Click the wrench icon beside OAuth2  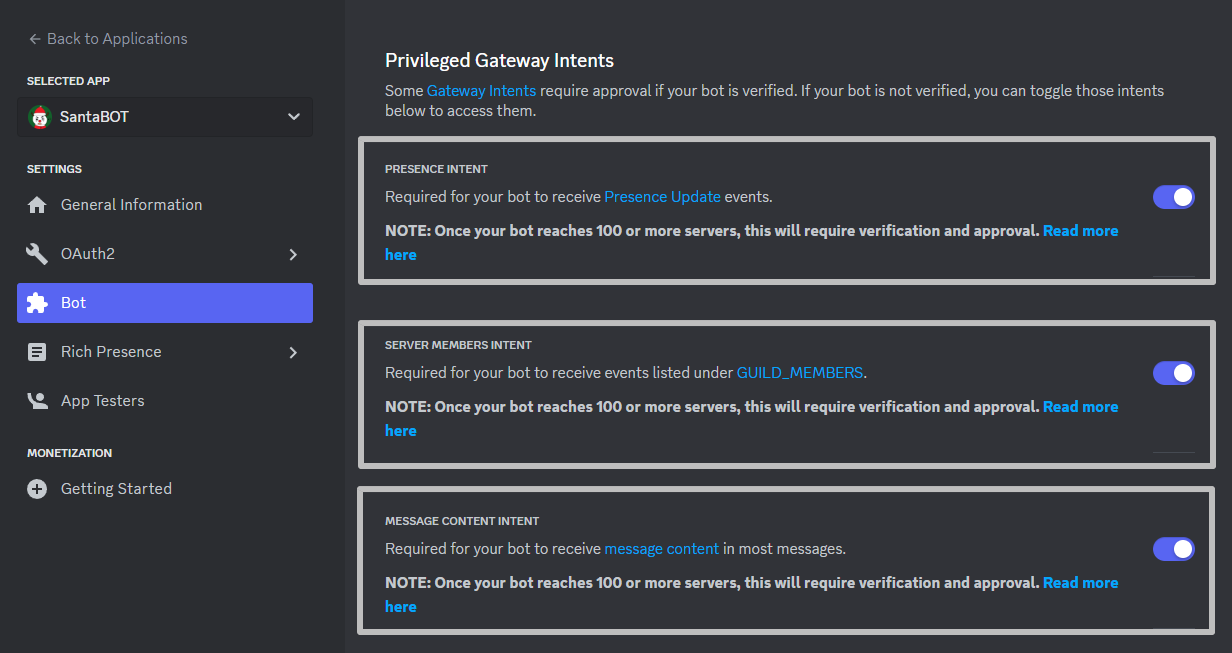(37, 254)
